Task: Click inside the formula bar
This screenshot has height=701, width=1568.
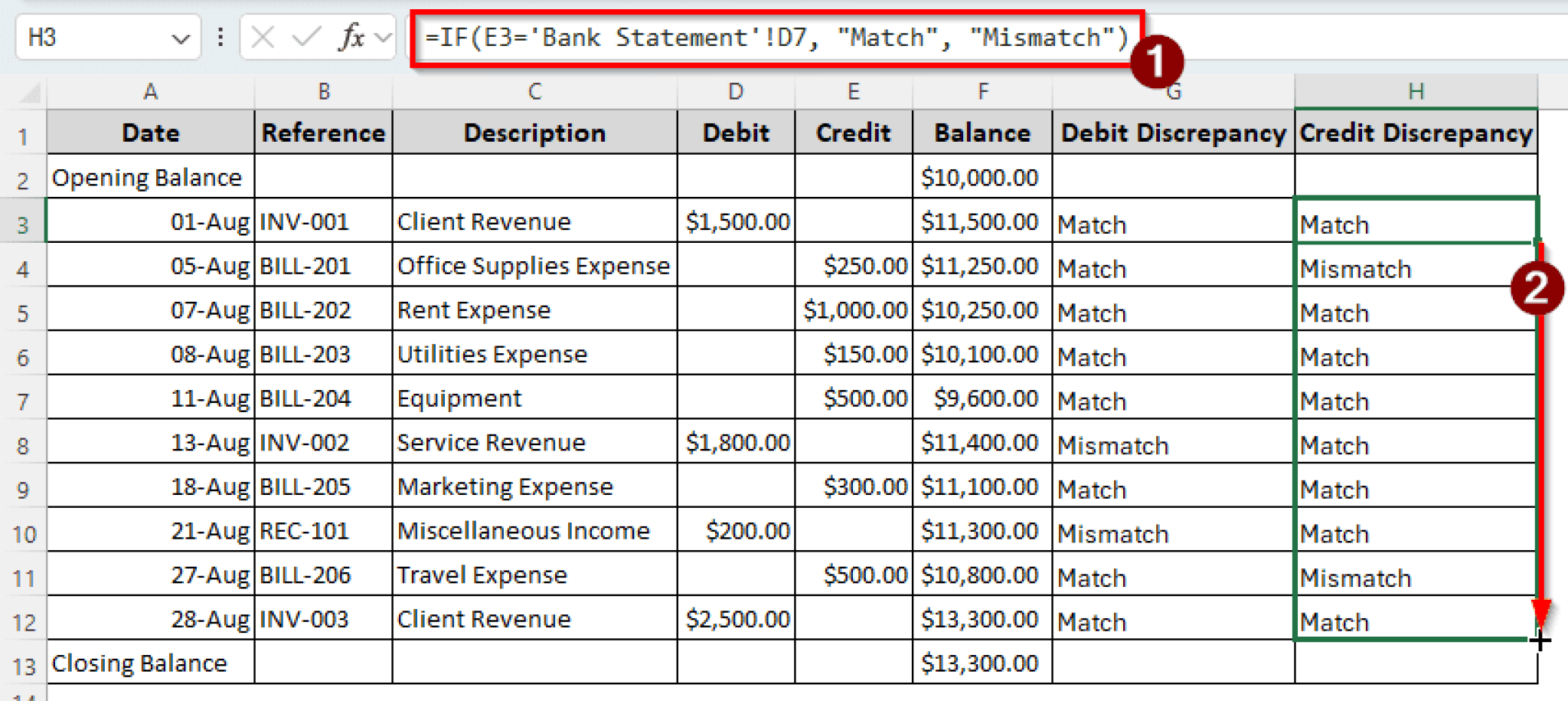Action: click(766, 36)
